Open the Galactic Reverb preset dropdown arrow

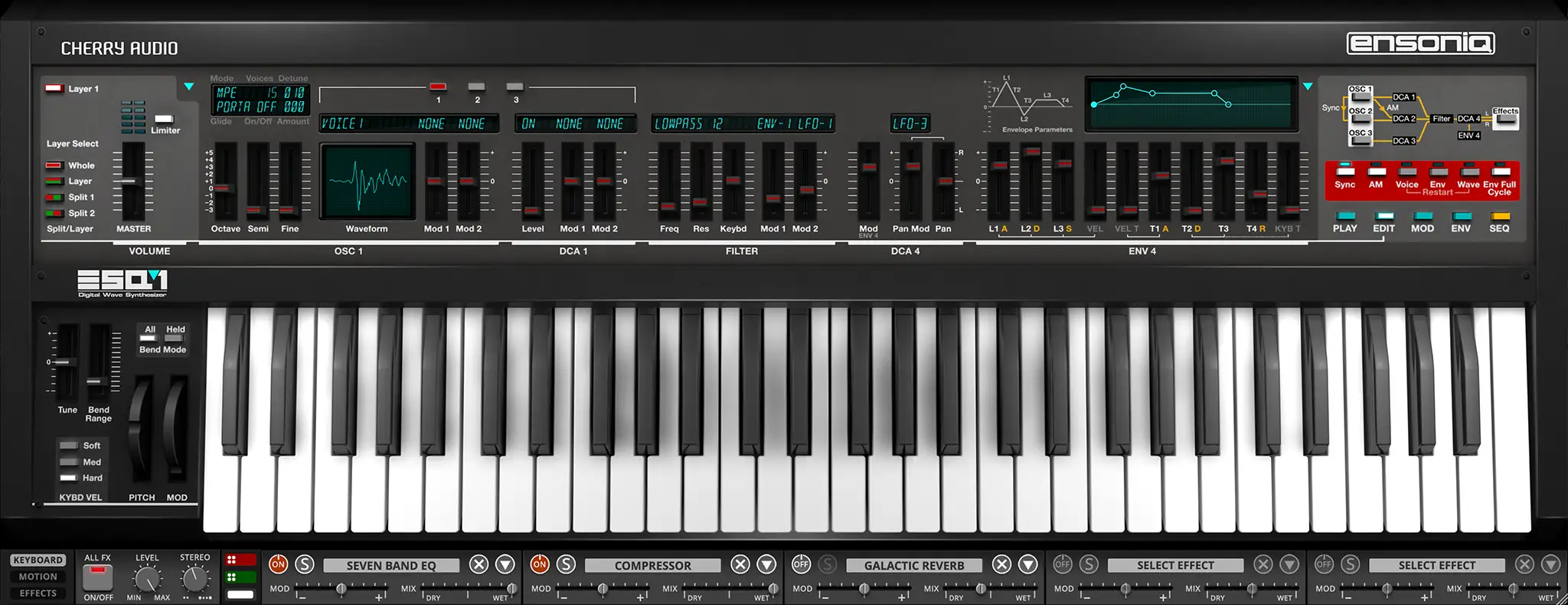point(1027,564)
